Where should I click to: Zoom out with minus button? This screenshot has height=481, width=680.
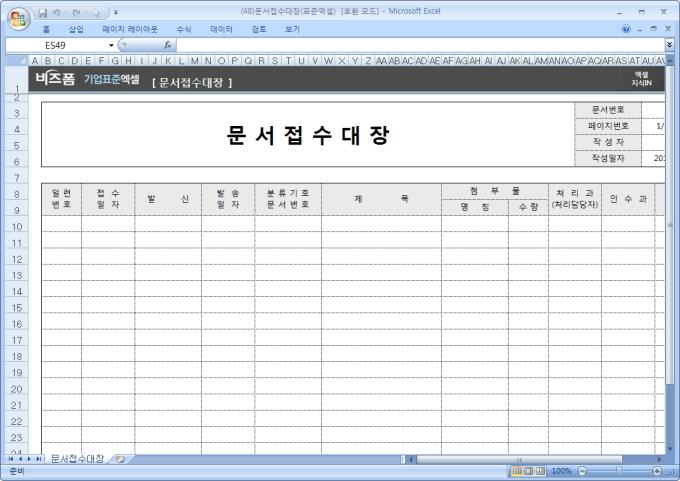coord(582,471)
